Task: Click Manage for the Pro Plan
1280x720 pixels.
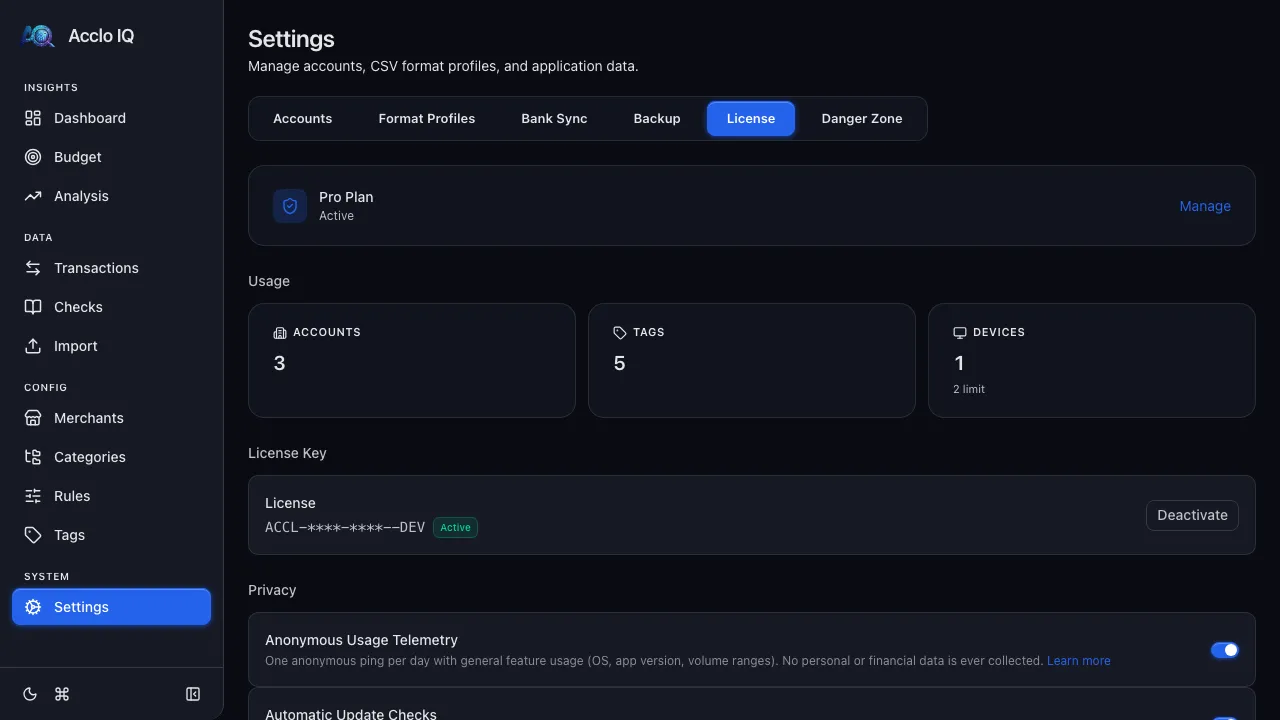Action: [x=1205, y=206]
